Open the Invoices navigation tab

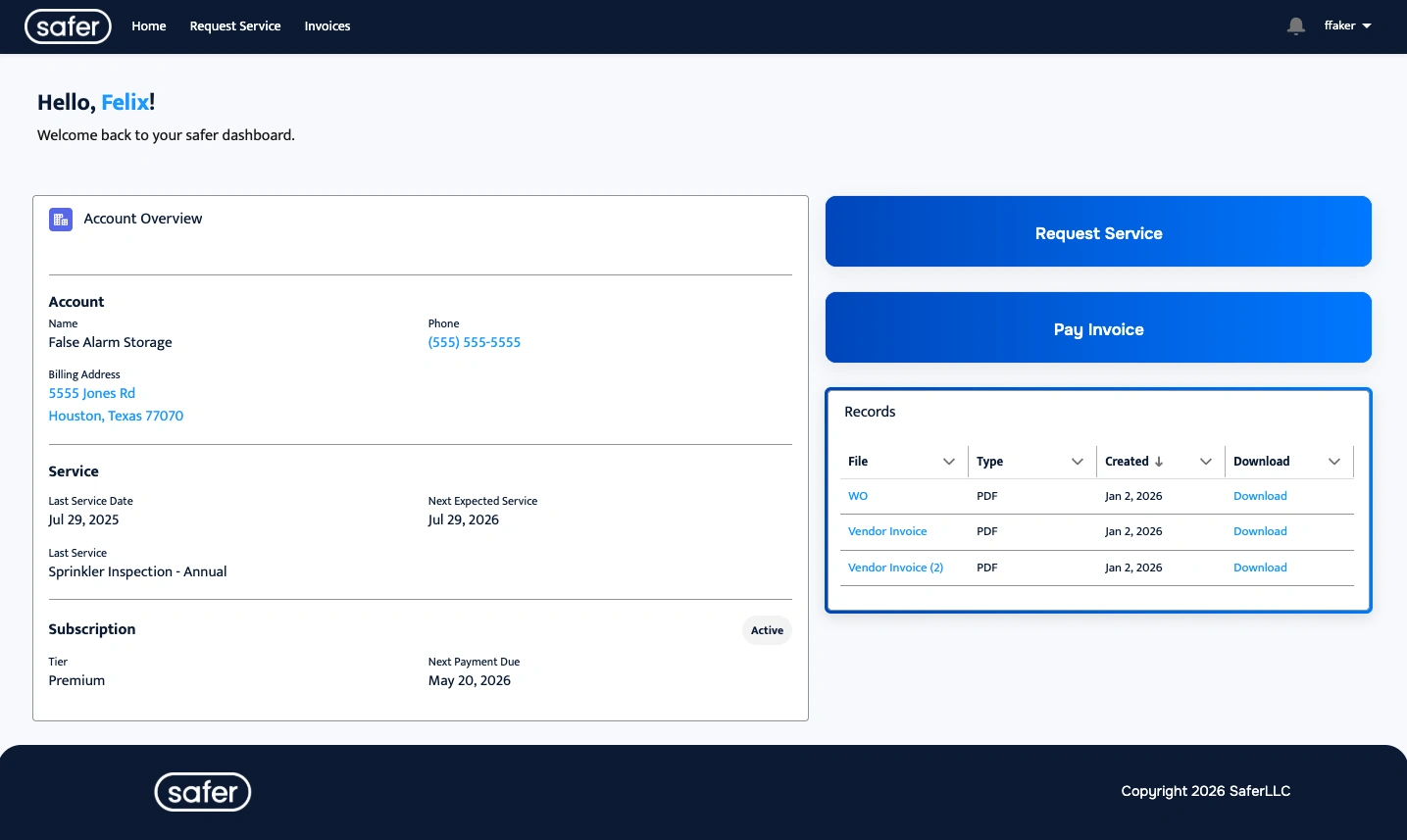(x=327, y=26)
